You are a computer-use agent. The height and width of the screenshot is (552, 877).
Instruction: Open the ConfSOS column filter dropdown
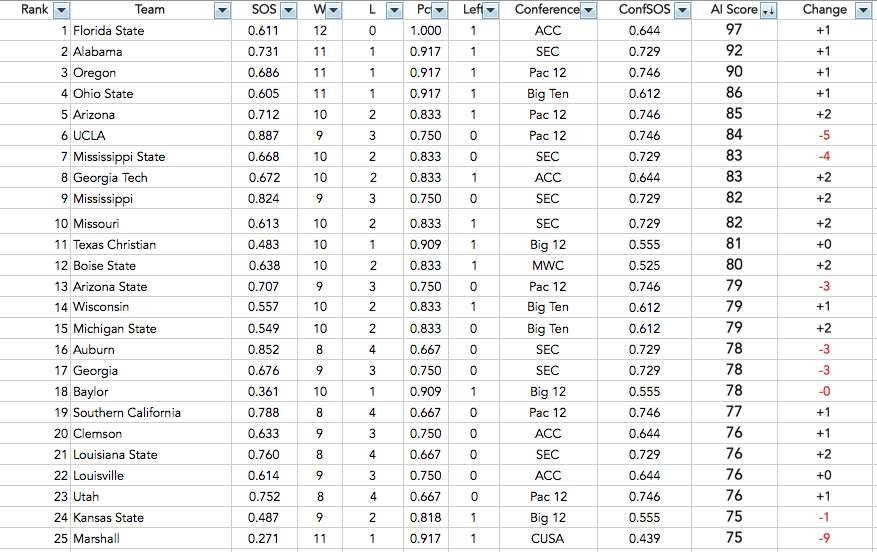coord(682,10)
